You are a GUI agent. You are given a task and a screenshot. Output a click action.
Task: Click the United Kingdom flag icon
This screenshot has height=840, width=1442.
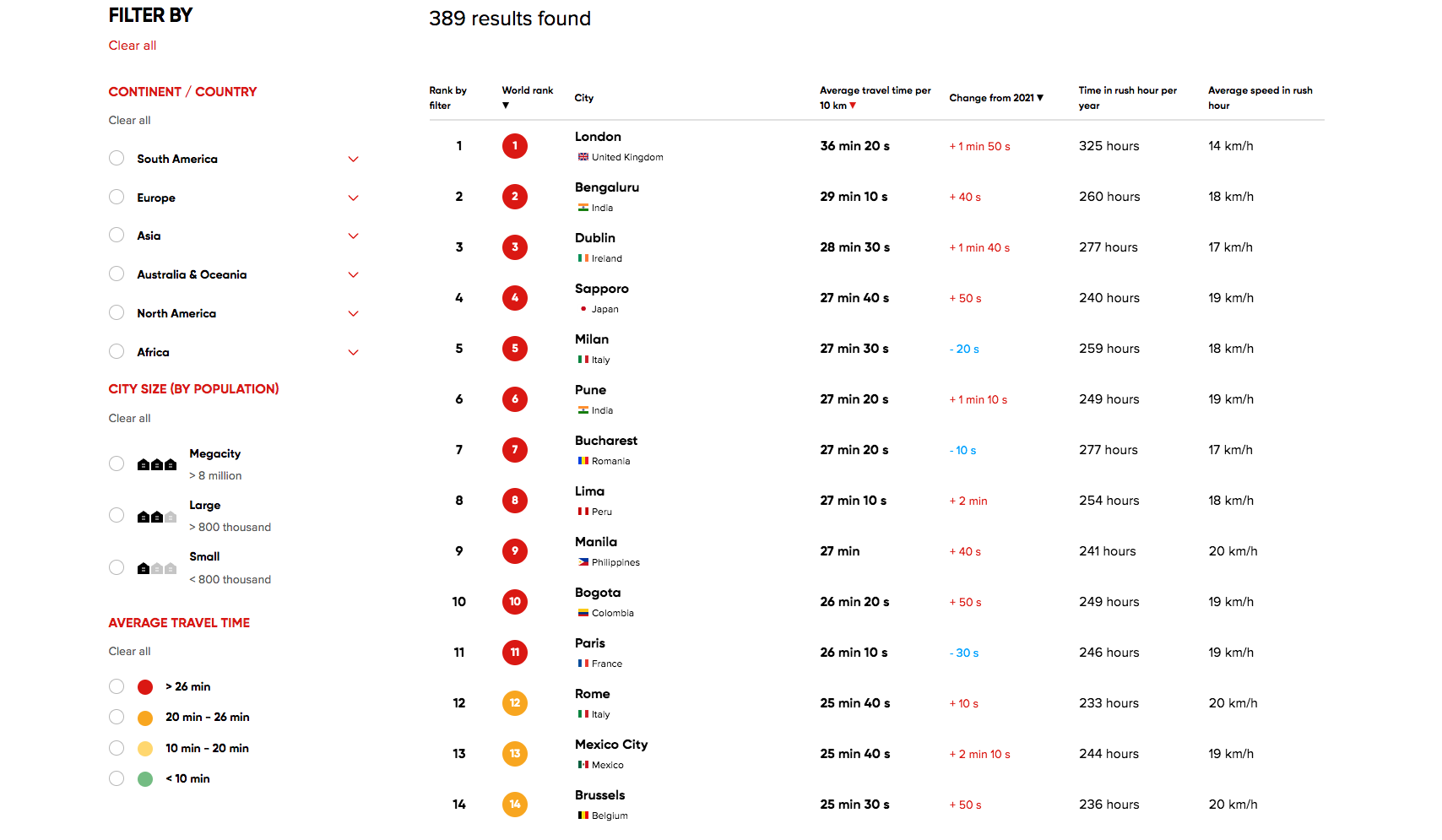583,157
